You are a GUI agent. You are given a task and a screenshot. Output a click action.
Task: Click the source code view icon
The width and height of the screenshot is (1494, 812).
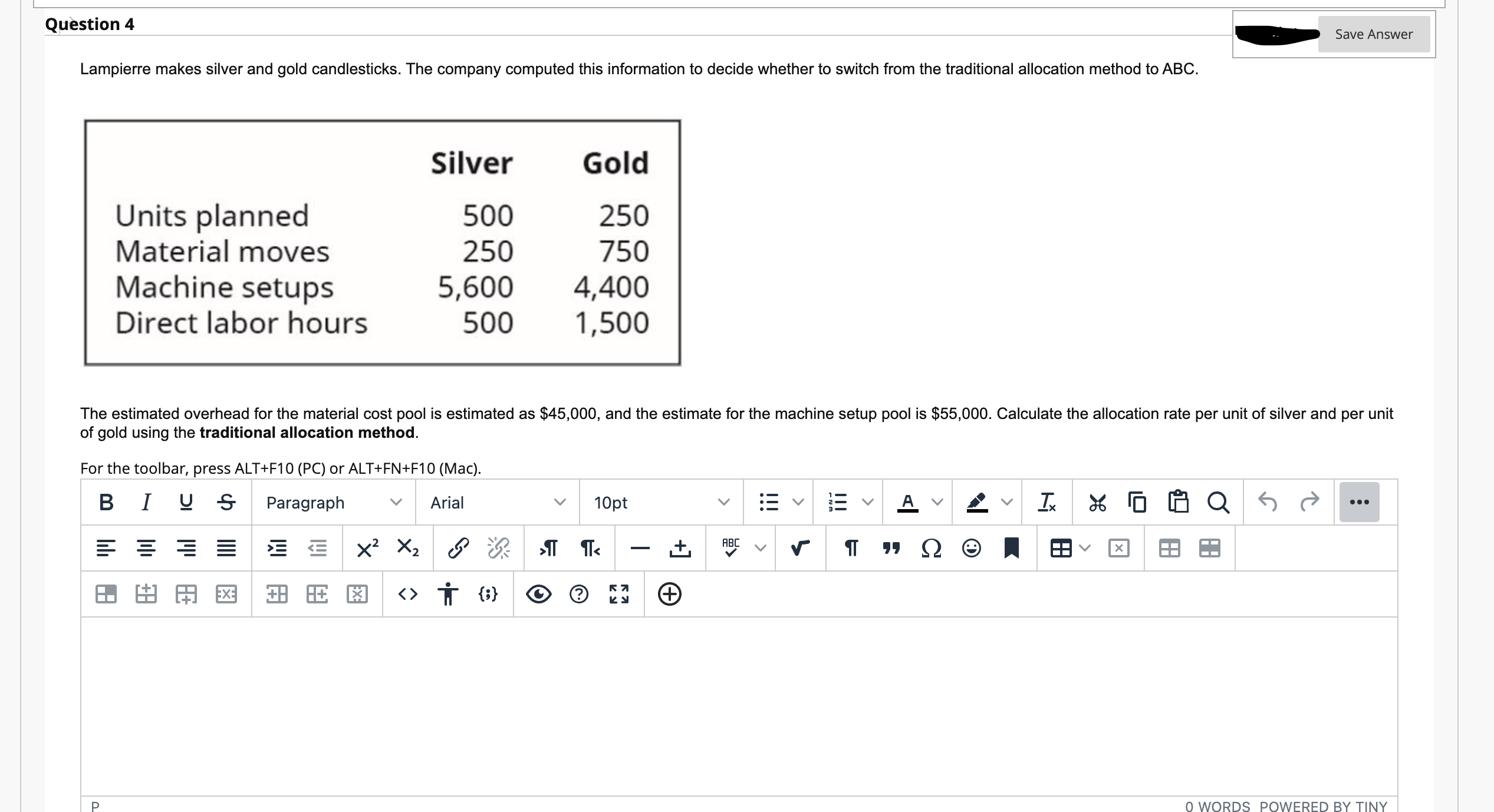tap(407, 594)
